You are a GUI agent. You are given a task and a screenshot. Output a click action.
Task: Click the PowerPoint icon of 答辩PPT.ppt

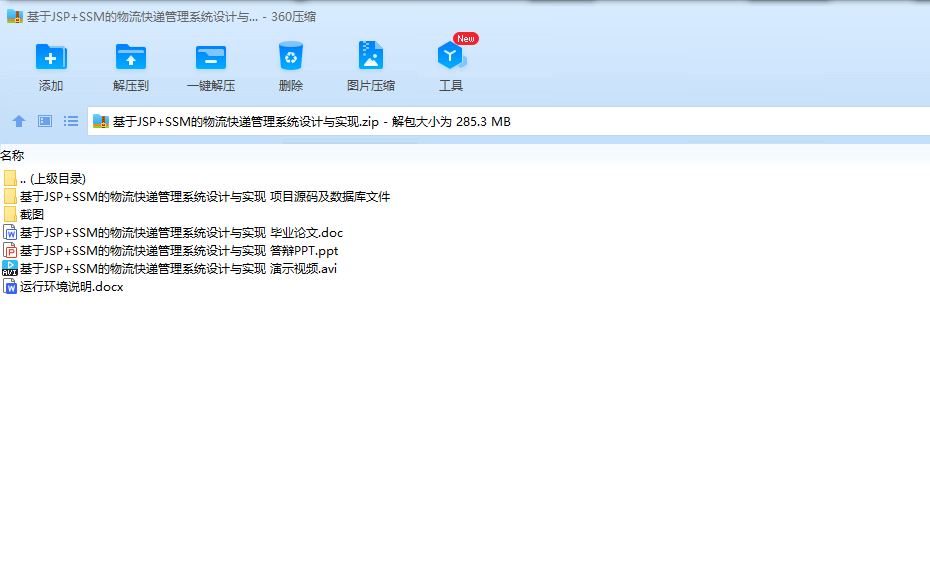[x=10, y=250]
